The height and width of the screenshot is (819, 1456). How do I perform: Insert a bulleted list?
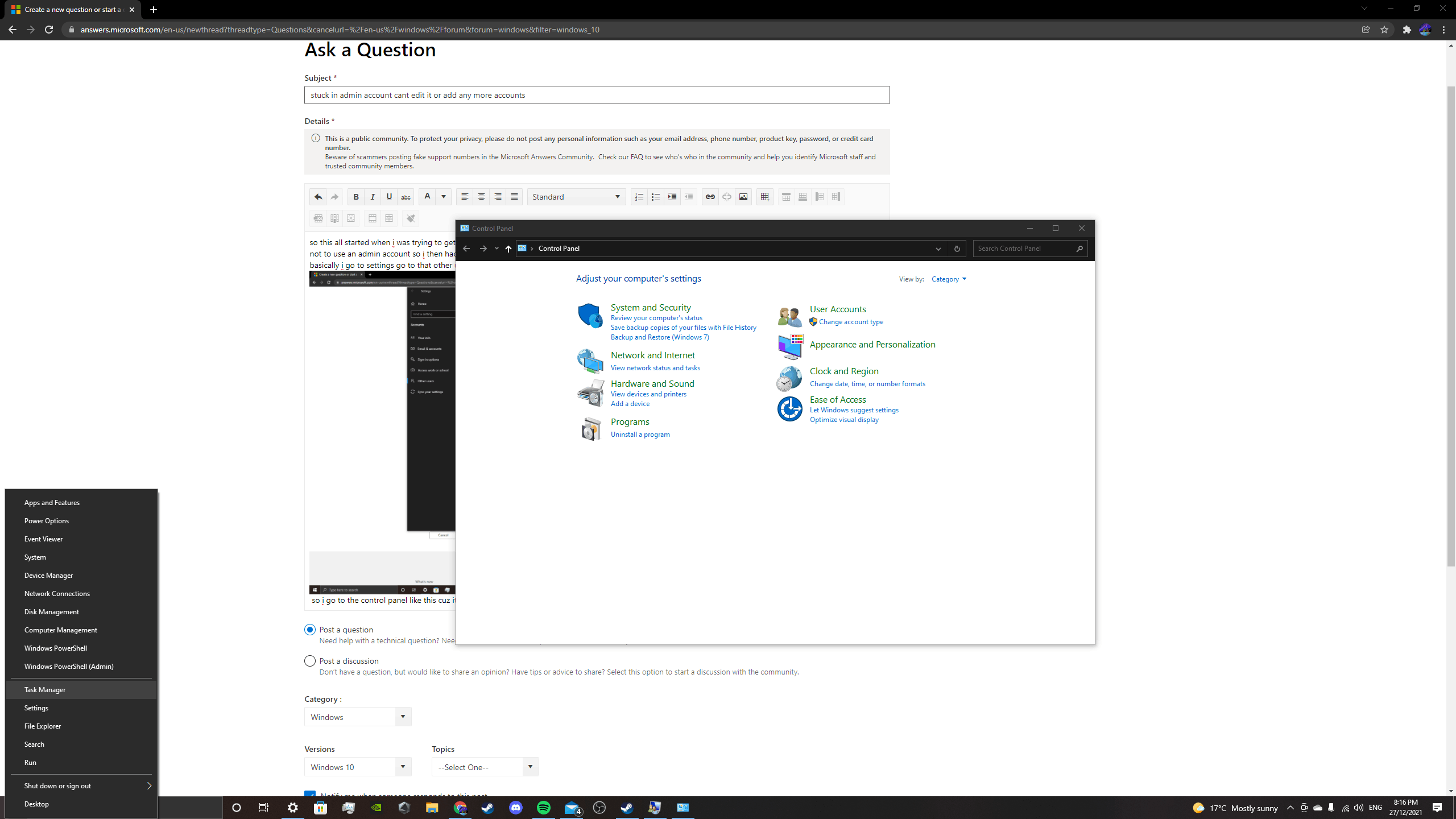coord(656,197)
